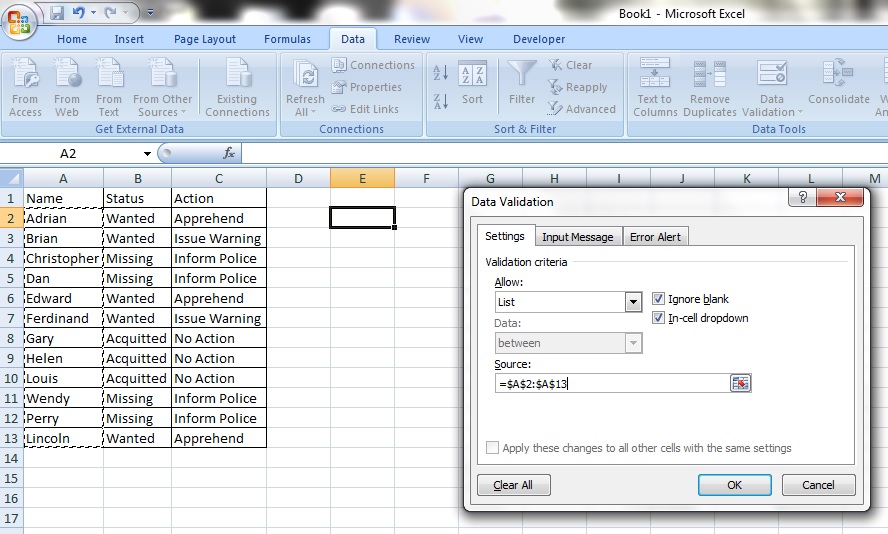Viewport: 888px width, 534px height.
Task: Open the Allow list dropdown
Action: pos(633,302)
